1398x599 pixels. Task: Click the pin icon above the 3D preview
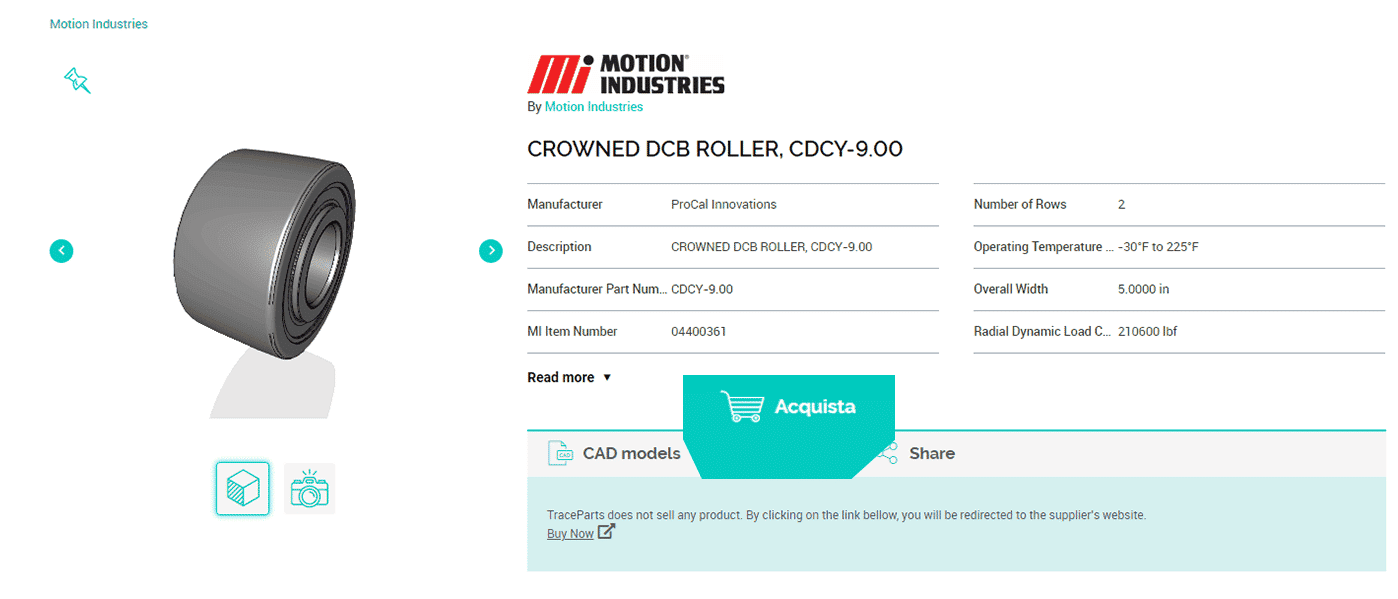[77, 80]
